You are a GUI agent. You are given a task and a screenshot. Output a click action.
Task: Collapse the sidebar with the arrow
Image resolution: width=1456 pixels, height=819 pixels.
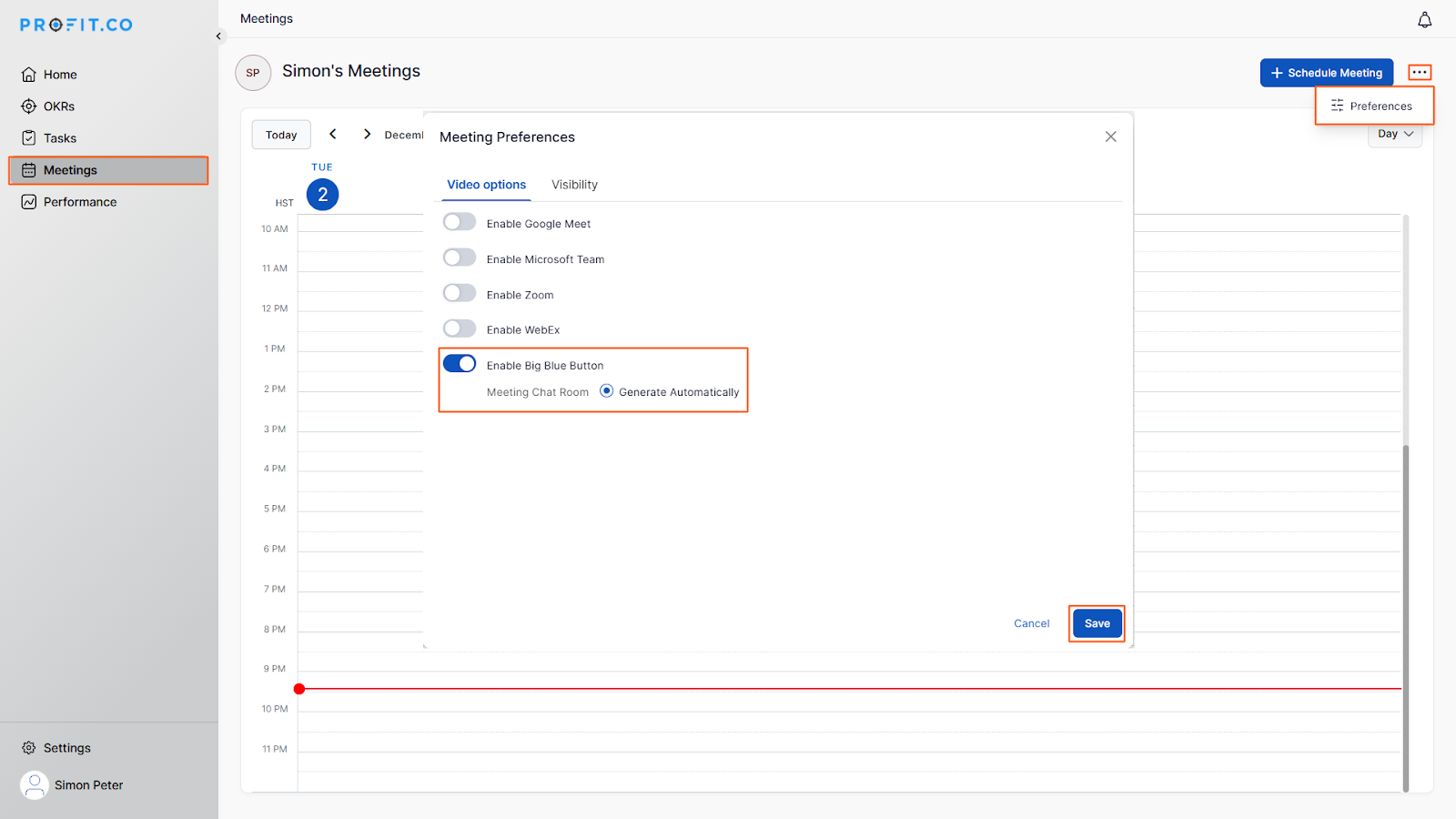[x=218, y=36]
